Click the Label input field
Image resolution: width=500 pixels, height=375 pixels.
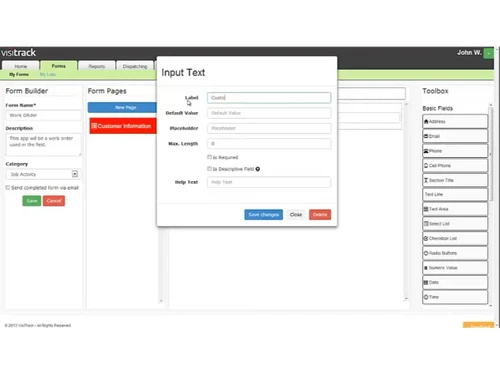pyautogui.click(x=269, y=98)
